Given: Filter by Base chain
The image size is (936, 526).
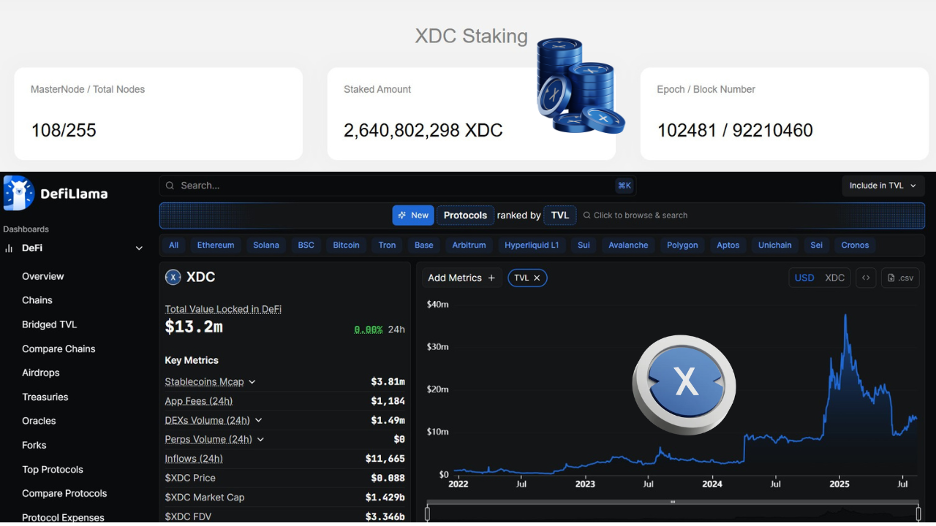Looking at the screenshot, I should pos(424,245).
